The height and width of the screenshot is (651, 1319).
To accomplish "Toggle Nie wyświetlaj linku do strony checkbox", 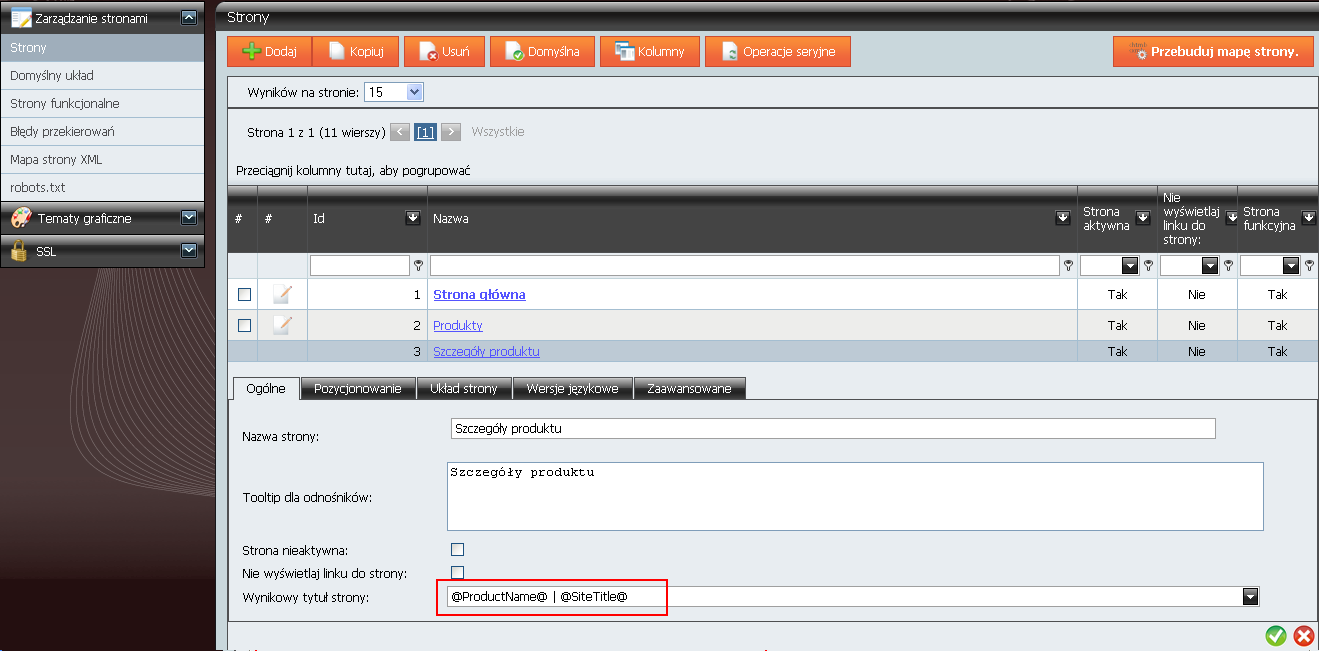I will [458, 572].
